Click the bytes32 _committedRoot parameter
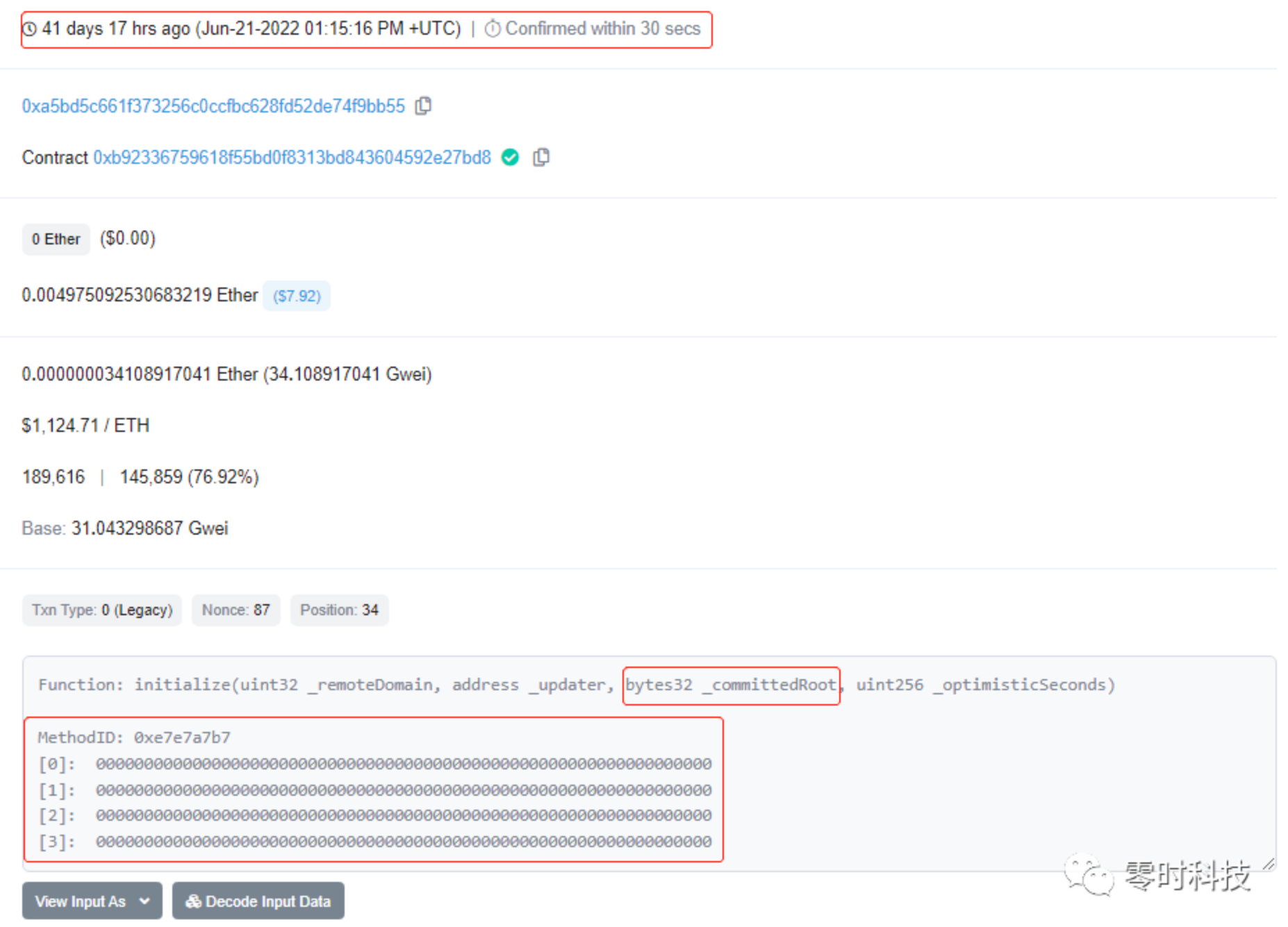The width and height of the screenshot is (1288, 927). point(731,685)
